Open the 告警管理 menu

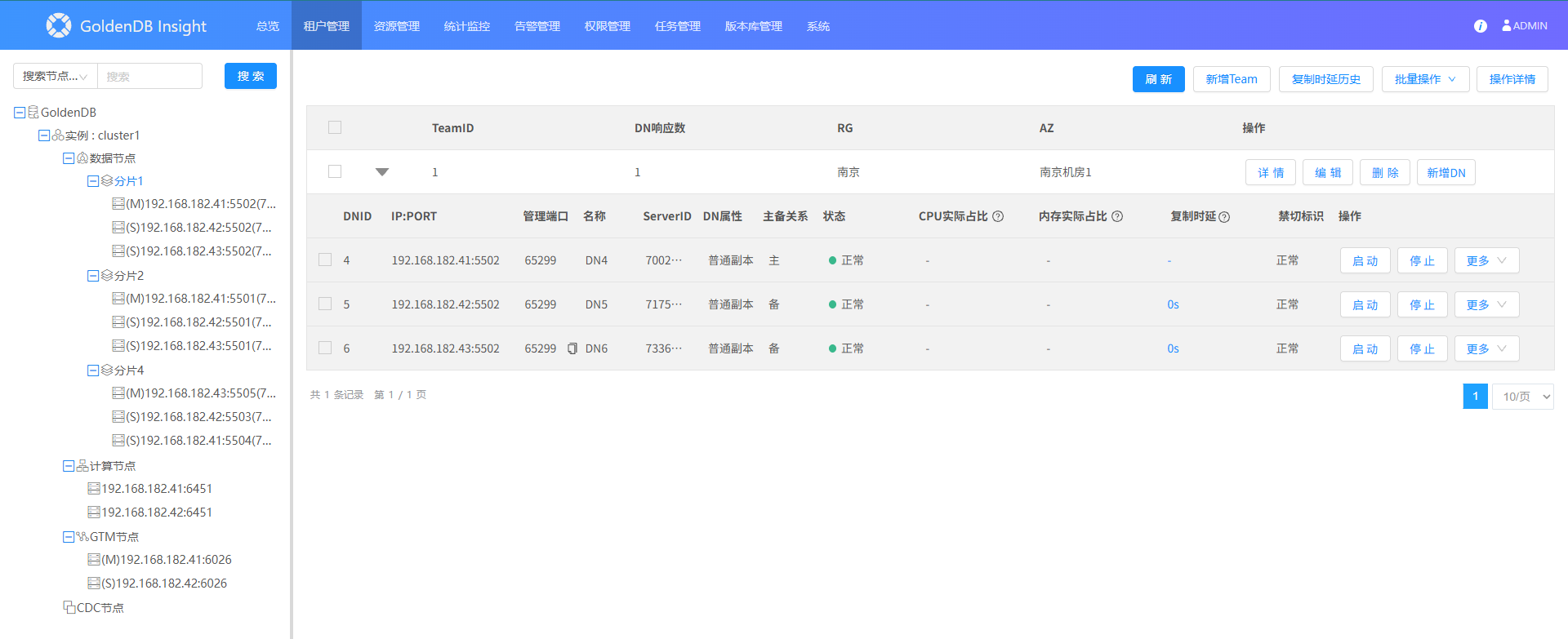point(537,26)
